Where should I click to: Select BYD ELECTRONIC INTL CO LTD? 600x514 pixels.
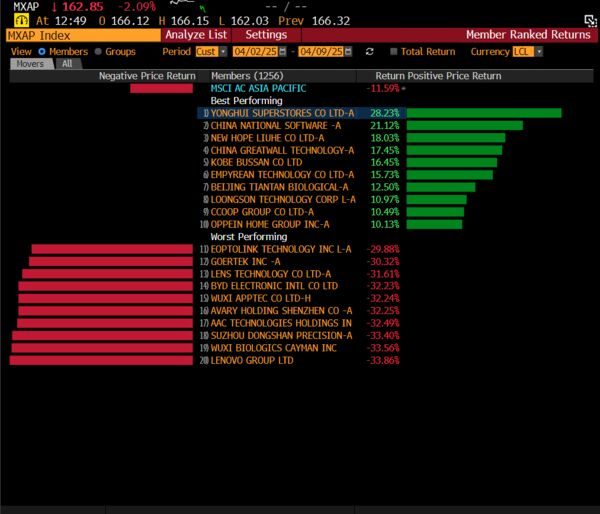point(274,286)
